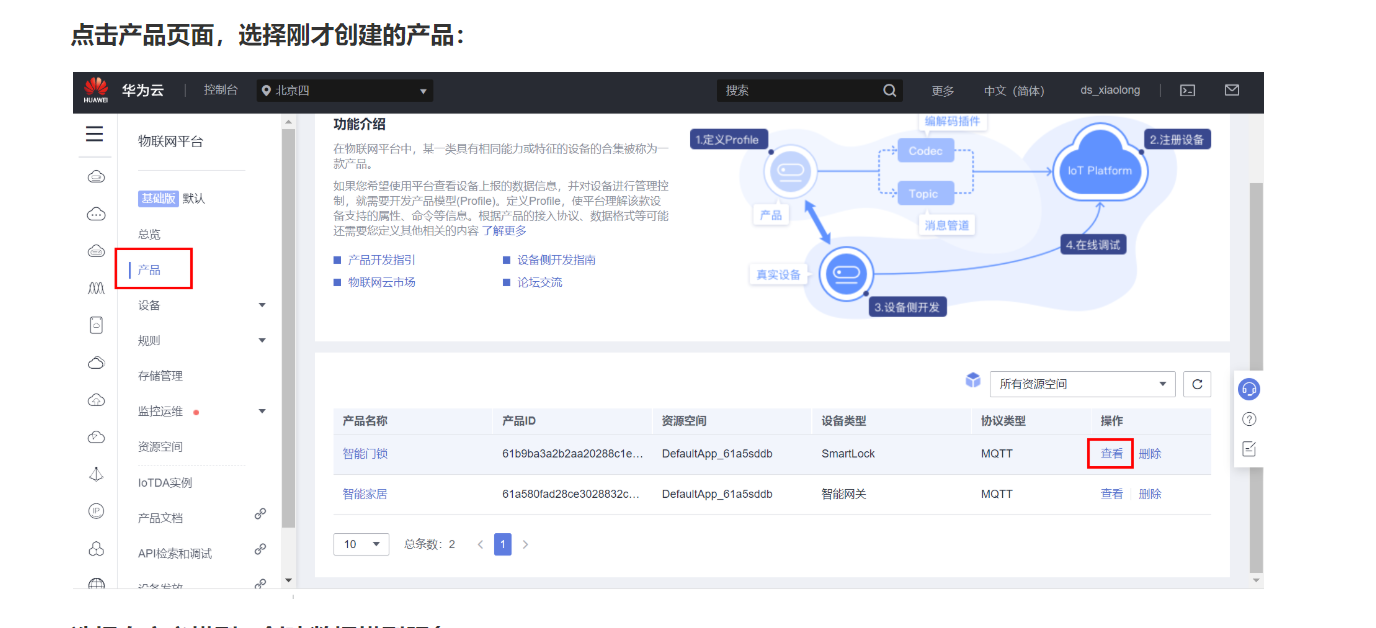Open the 产品开发指引 link

tap(381, 260)
